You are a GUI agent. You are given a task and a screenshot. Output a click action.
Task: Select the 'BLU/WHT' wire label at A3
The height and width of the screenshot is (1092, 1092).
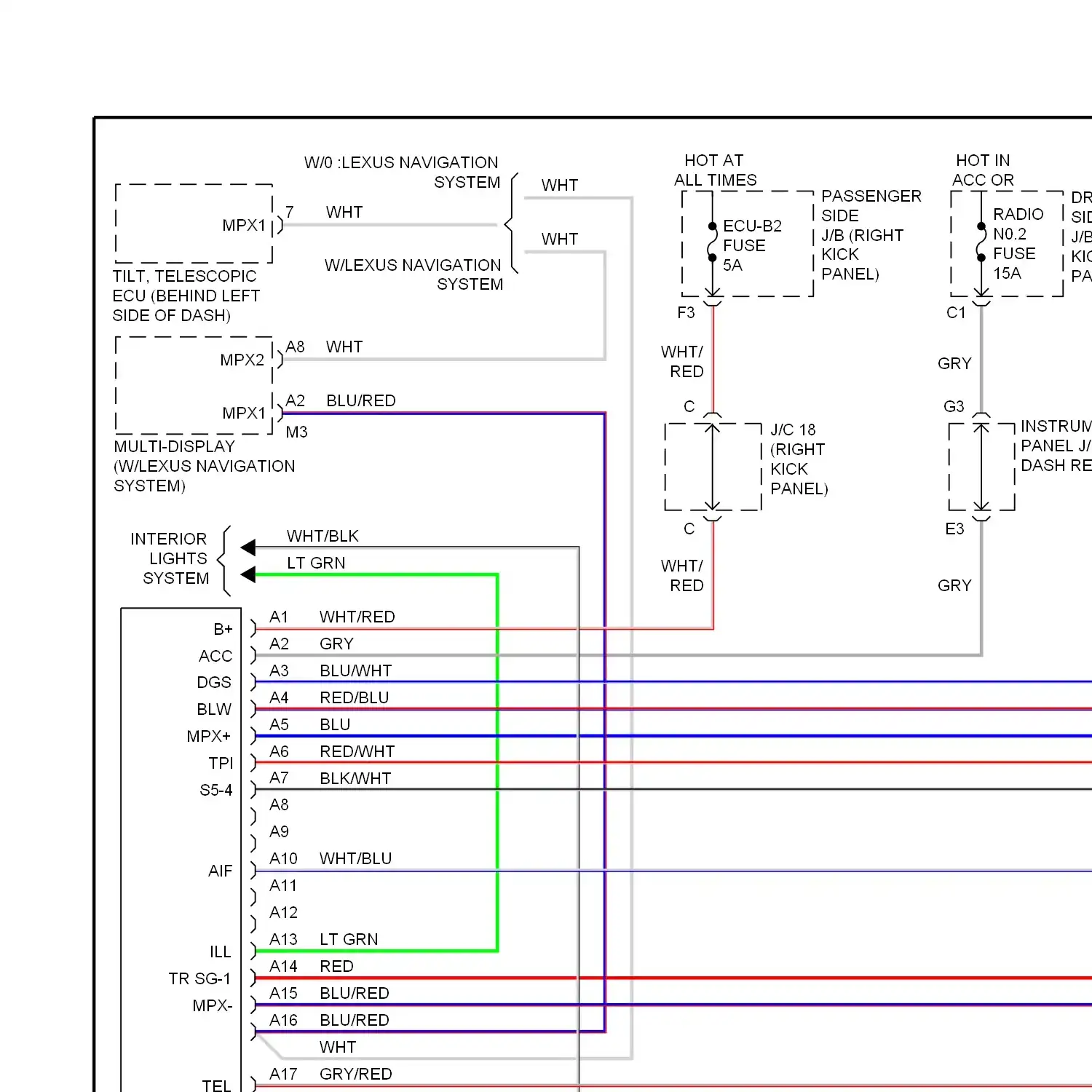coord(355,671)
